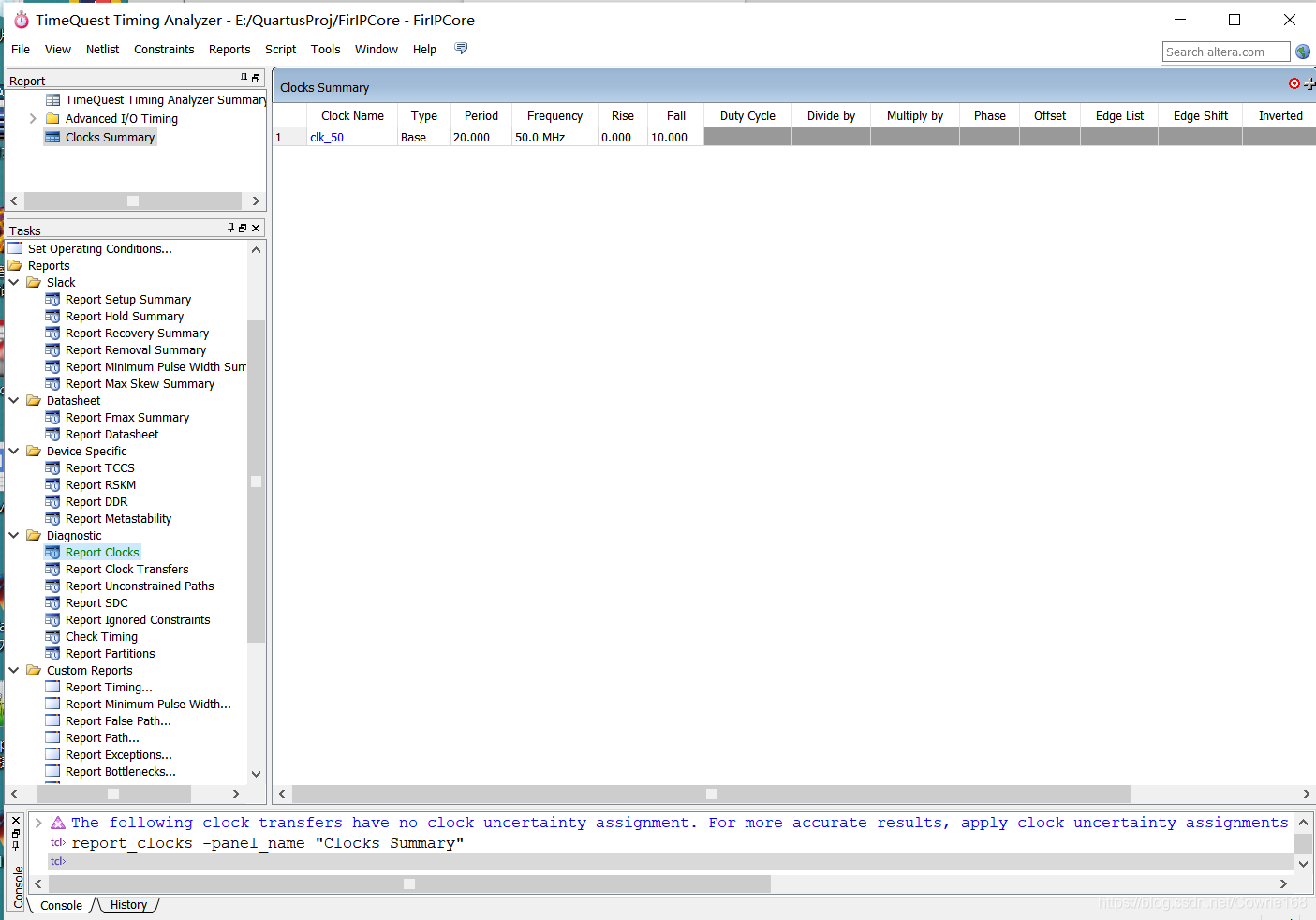Click the Report False Path... task icon
Image resolution: width=1316 pixels, height=920 pixels.
tap(52, 721)
